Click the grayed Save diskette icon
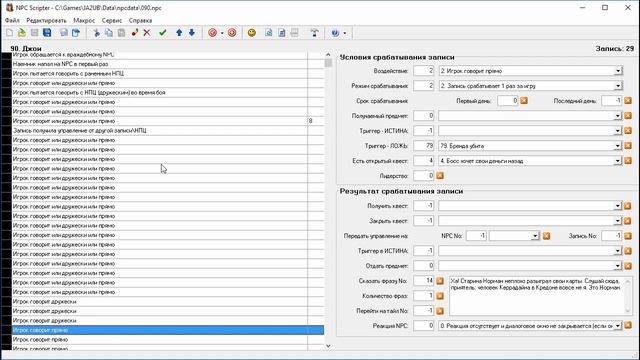This screenshot has height=360, width=640. [34, 33]
